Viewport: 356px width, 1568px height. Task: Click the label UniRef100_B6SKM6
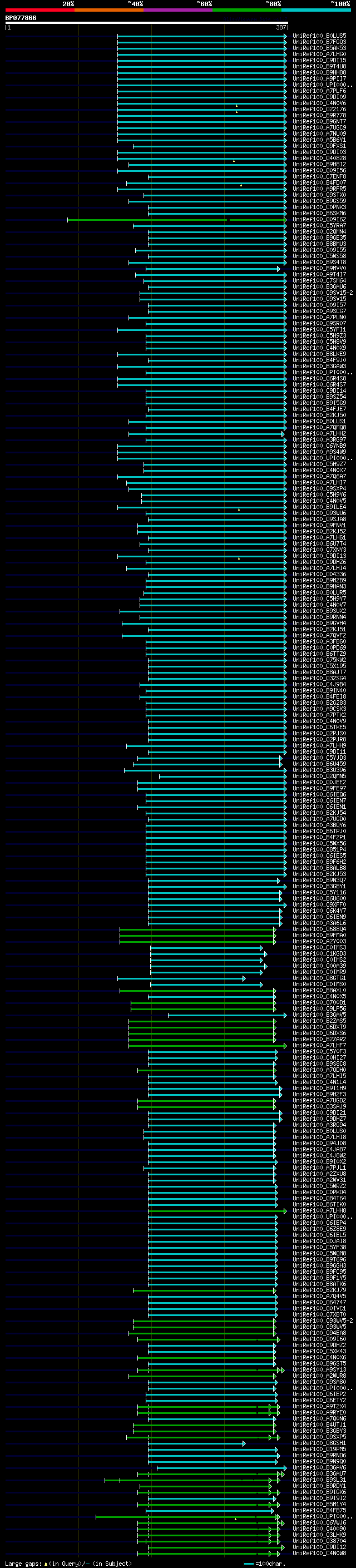(319, 214)
